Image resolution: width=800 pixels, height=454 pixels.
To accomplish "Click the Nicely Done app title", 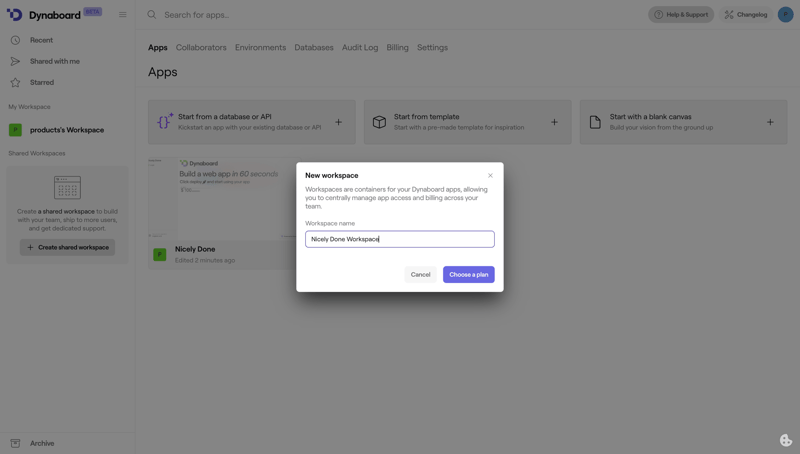I will pyautogui.click(x=195, y=249).
